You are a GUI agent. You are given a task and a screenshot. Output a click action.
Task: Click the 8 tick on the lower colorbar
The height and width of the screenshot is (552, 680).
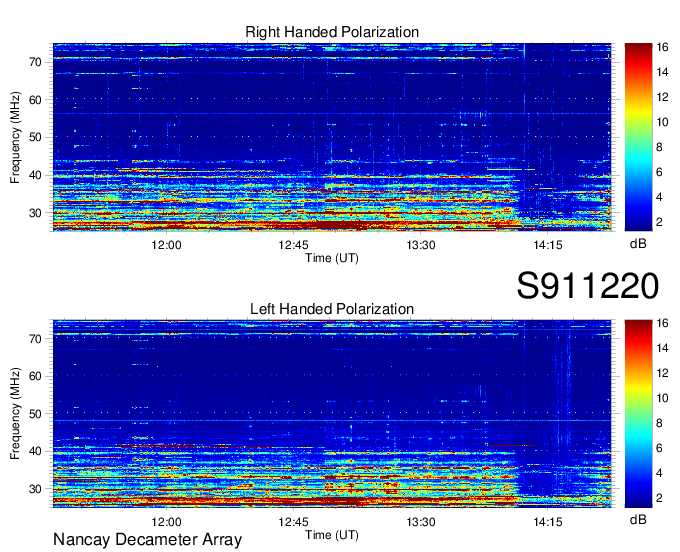pos(660,423)
